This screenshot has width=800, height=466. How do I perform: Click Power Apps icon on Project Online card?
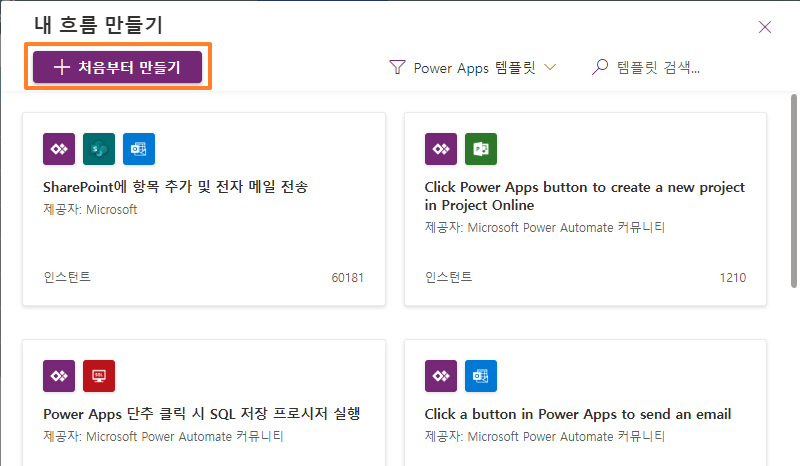pyautogui.click(x=441, y=149)
